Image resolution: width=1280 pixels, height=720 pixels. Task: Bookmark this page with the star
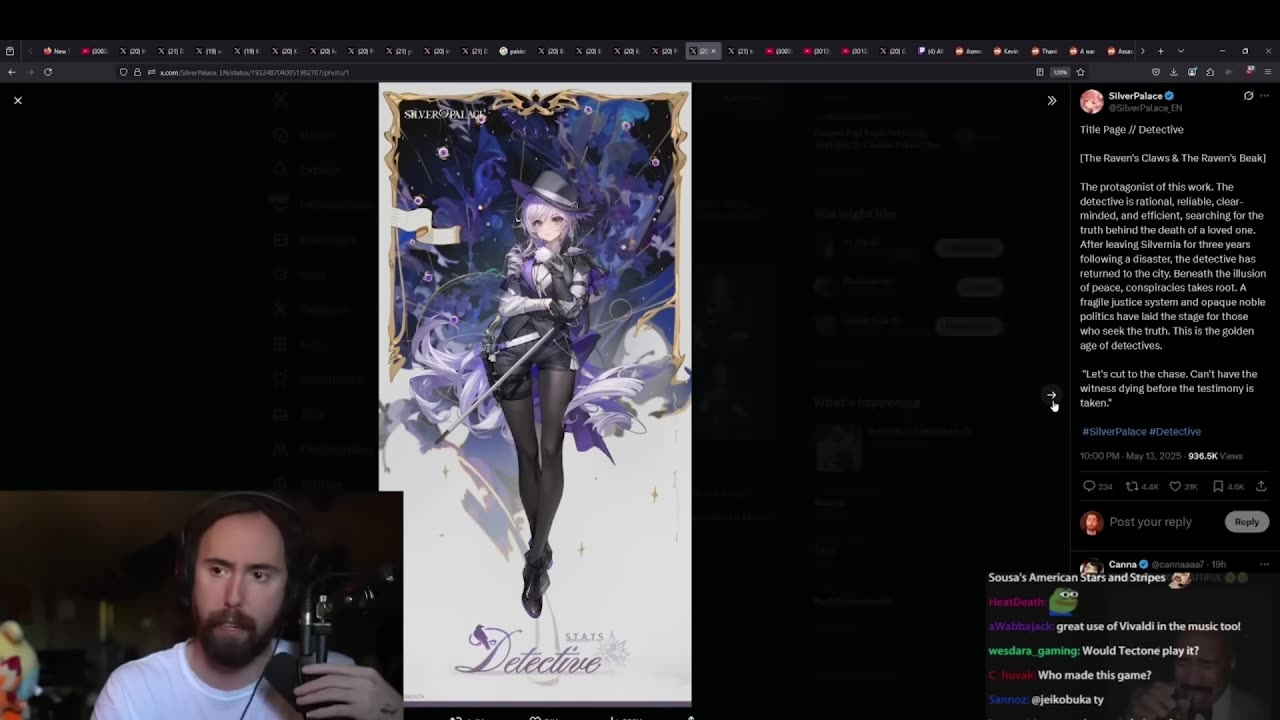click(1080, 72)
